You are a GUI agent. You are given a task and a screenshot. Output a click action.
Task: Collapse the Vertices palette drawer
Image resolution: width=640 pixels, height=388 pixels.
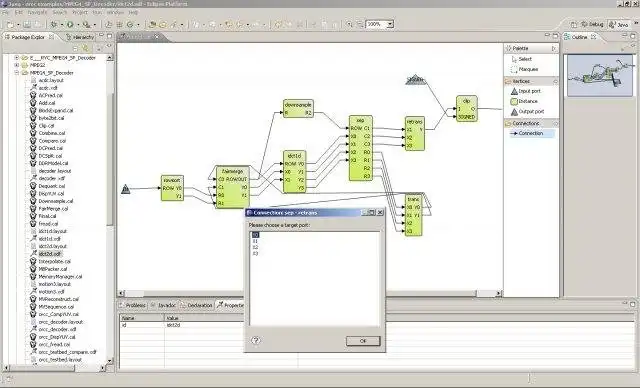click(x=555, y=82)
